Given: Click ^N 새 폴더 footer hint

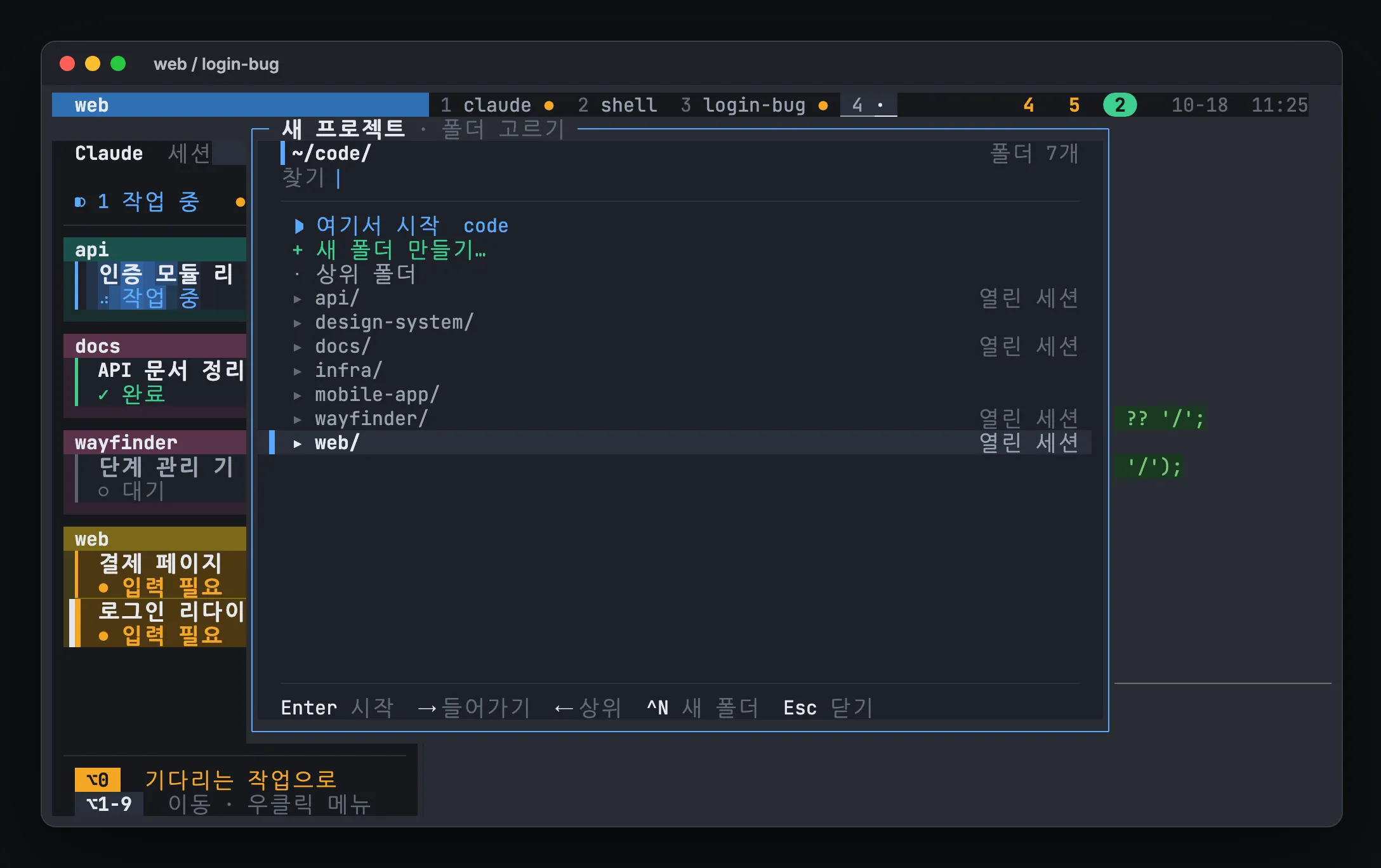Looking at the screenshot, I should tap(703, 707).
